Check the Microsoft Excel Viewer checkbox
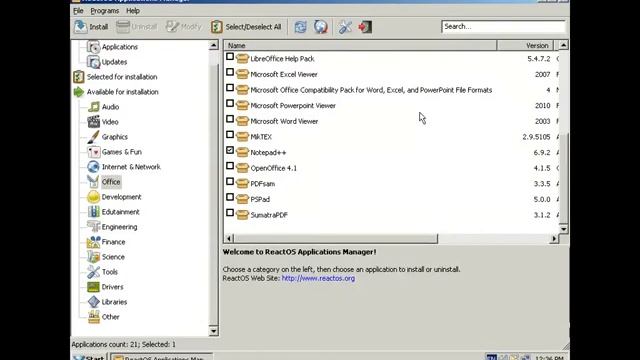 coord(230,72)
